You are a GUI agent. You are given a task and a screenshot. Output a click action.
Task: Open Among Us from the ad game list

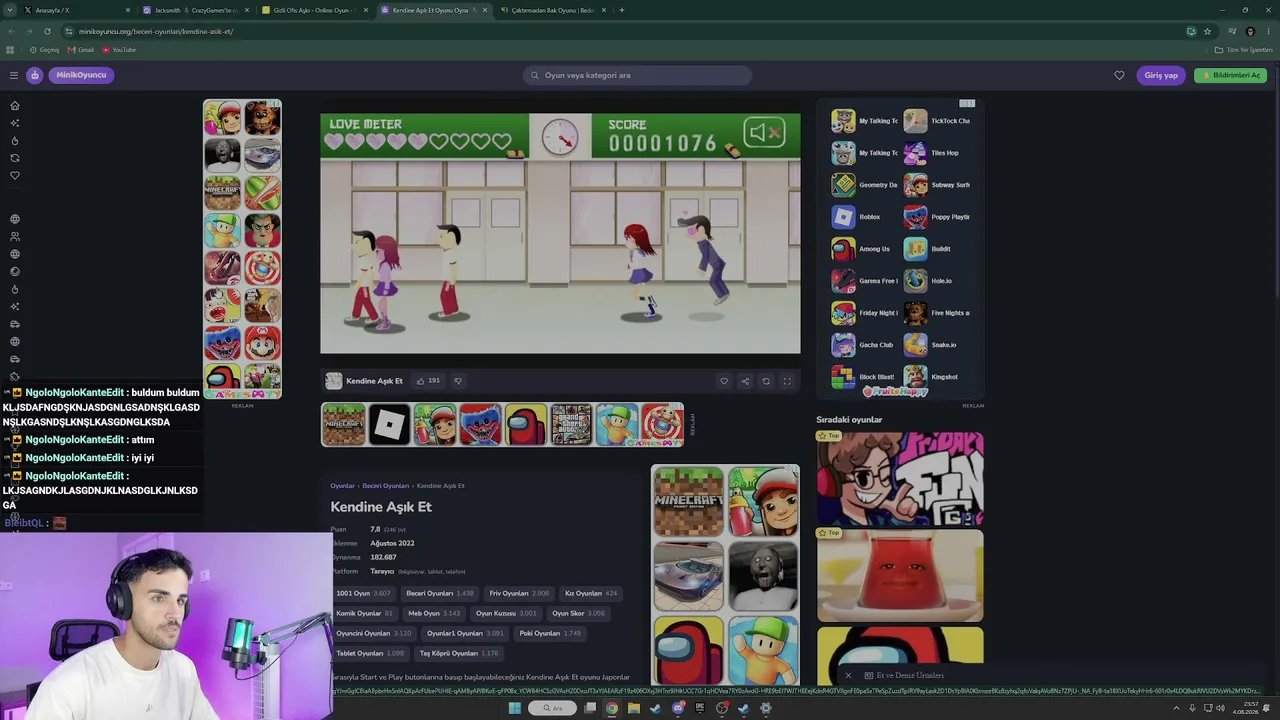pos(861,249)
